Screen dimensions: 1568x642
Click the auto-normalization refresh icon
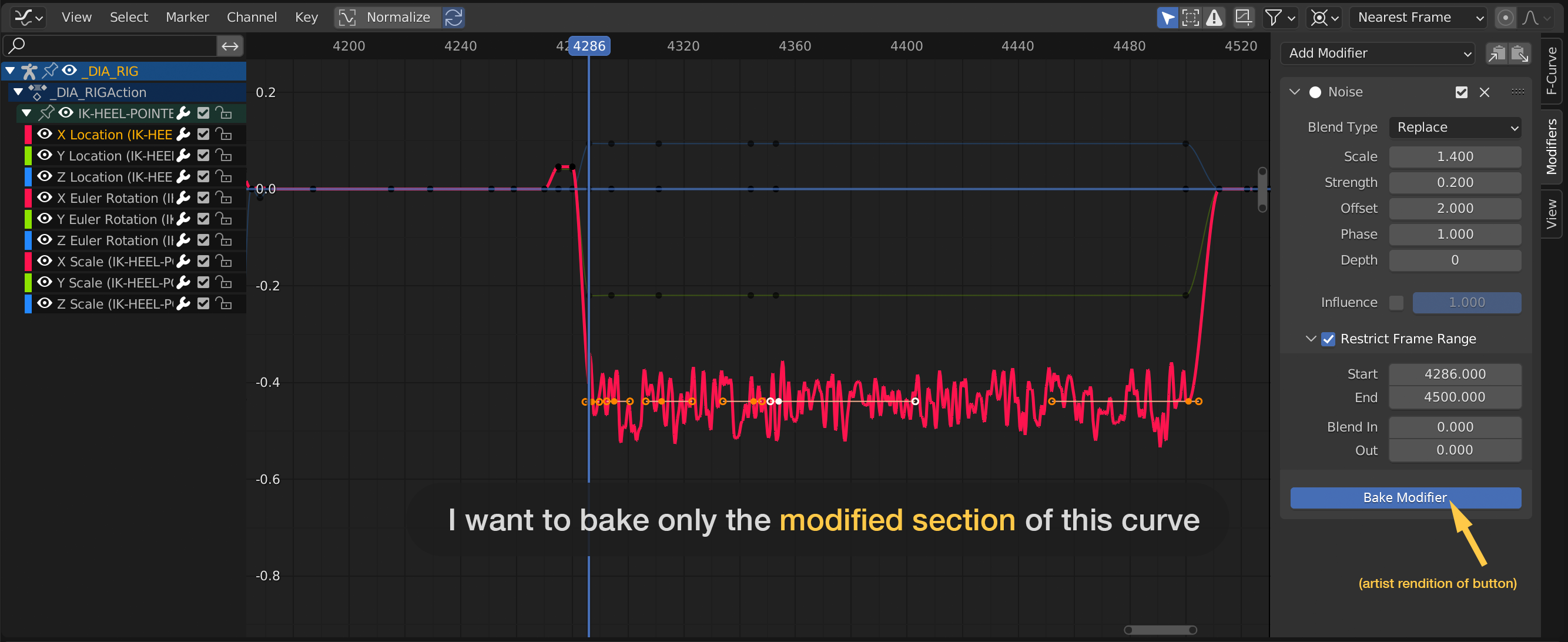pos(454,17)
